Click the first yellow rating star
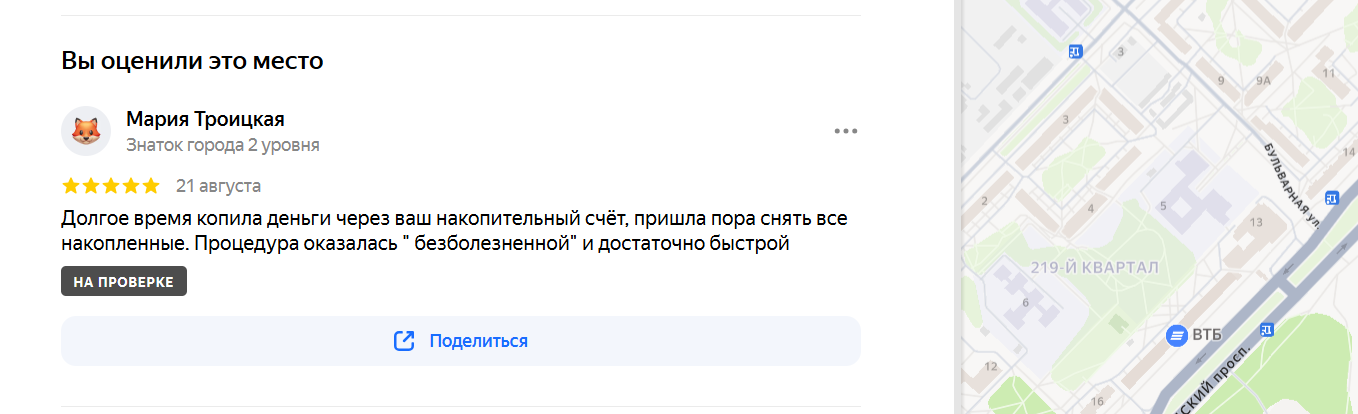 pyautogui.click(x=71, y=186)
